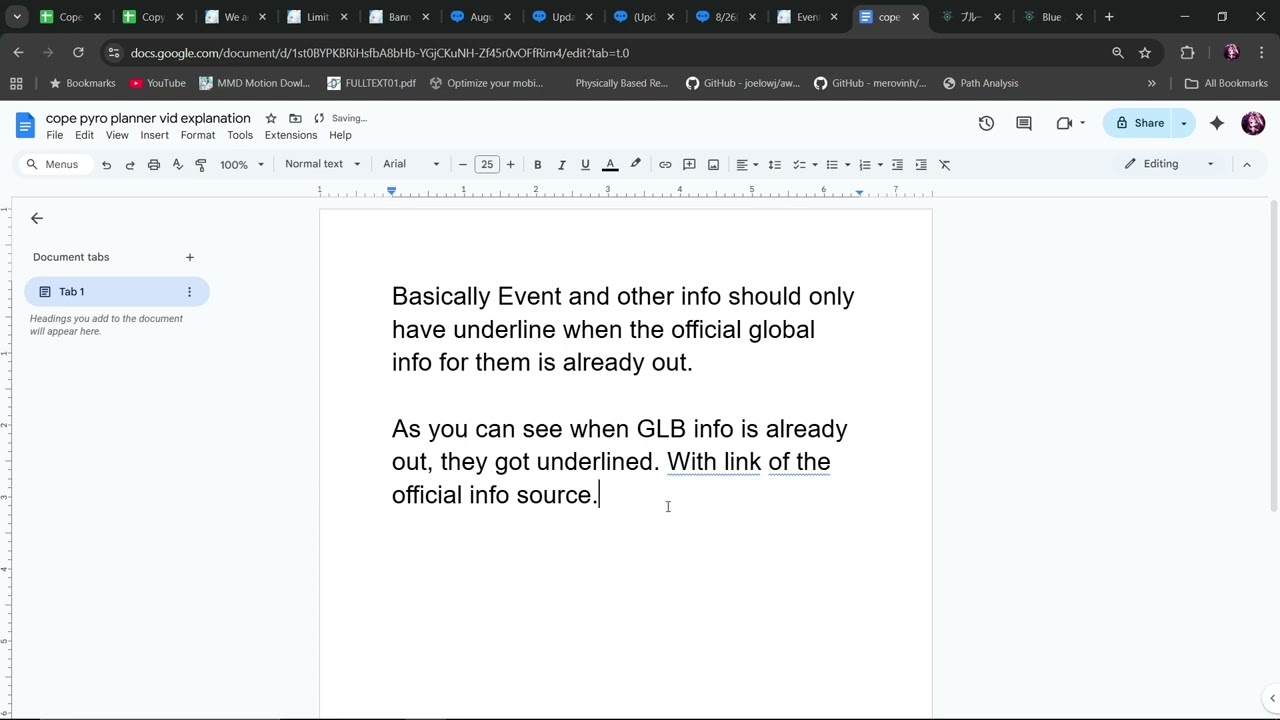Open the text color picker
Screen dimensions: 1280x720
(x=610, y=165)
